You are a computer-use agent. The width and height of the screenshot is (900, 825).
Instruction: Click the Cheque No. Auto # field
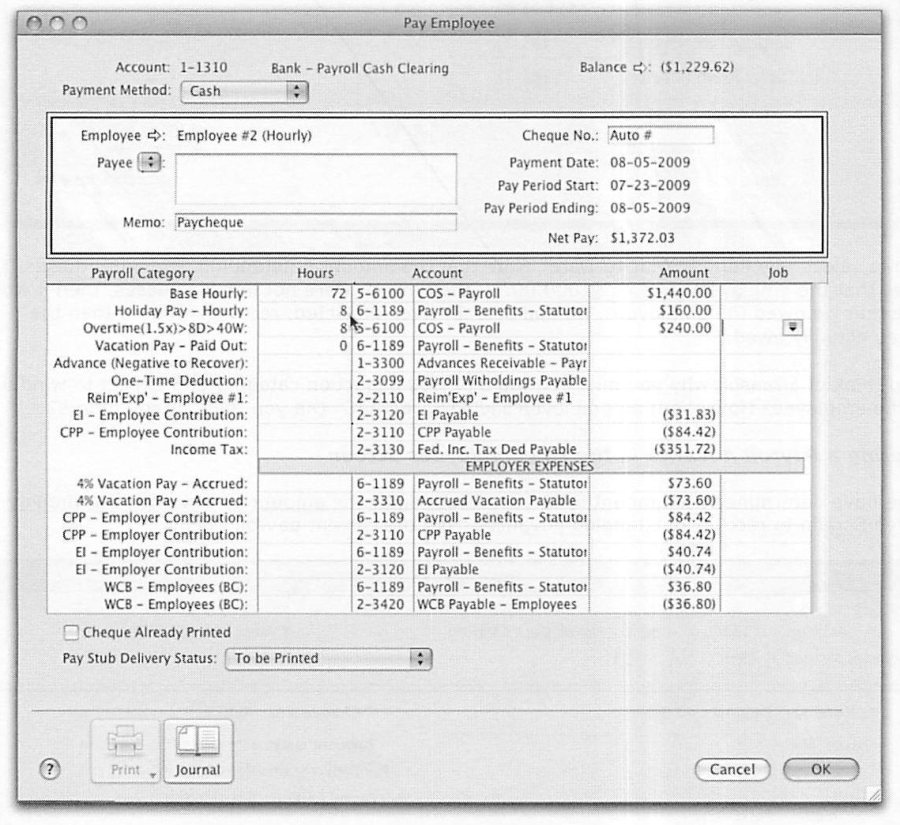click(x=661, y=135)
